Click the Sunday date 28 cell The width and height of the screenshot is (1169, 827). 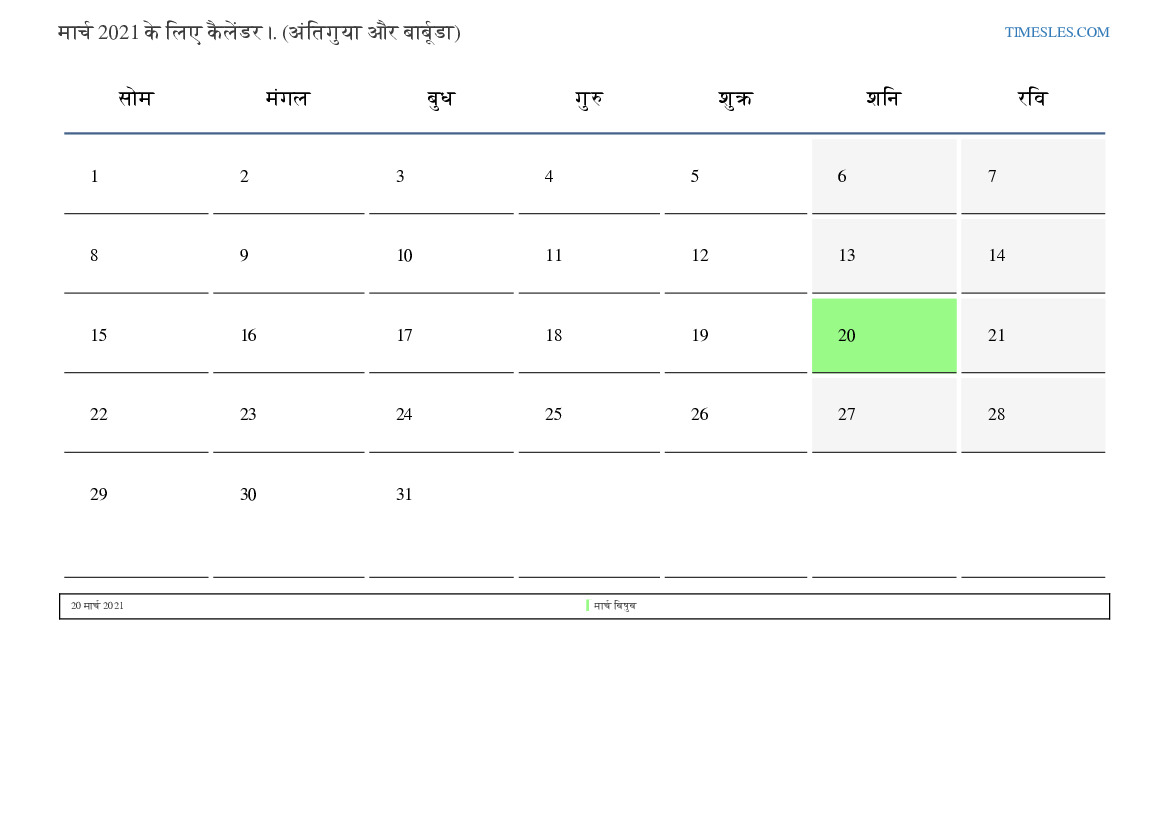(1032, 415)
